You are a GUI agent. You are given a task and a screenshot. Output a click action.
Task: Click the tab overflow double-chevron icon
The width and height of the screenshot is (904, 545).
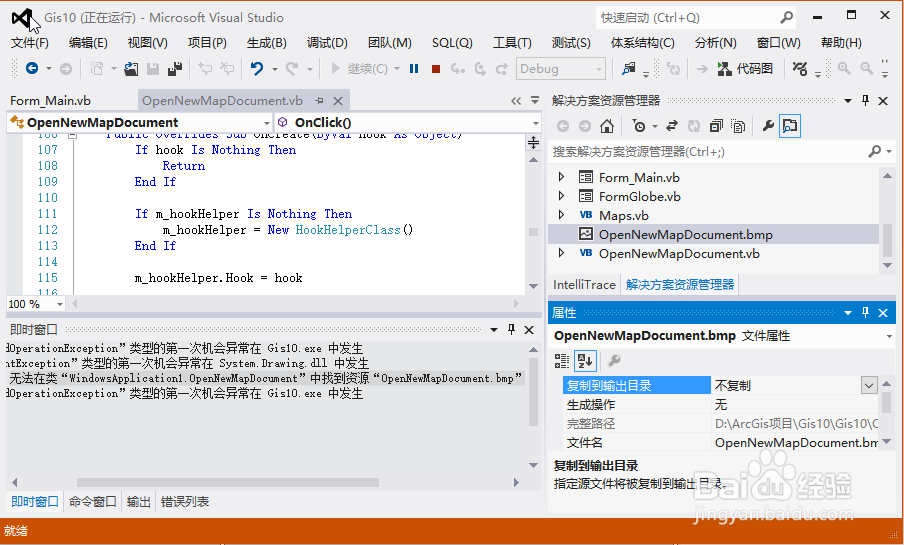click(x=516, y=101)
